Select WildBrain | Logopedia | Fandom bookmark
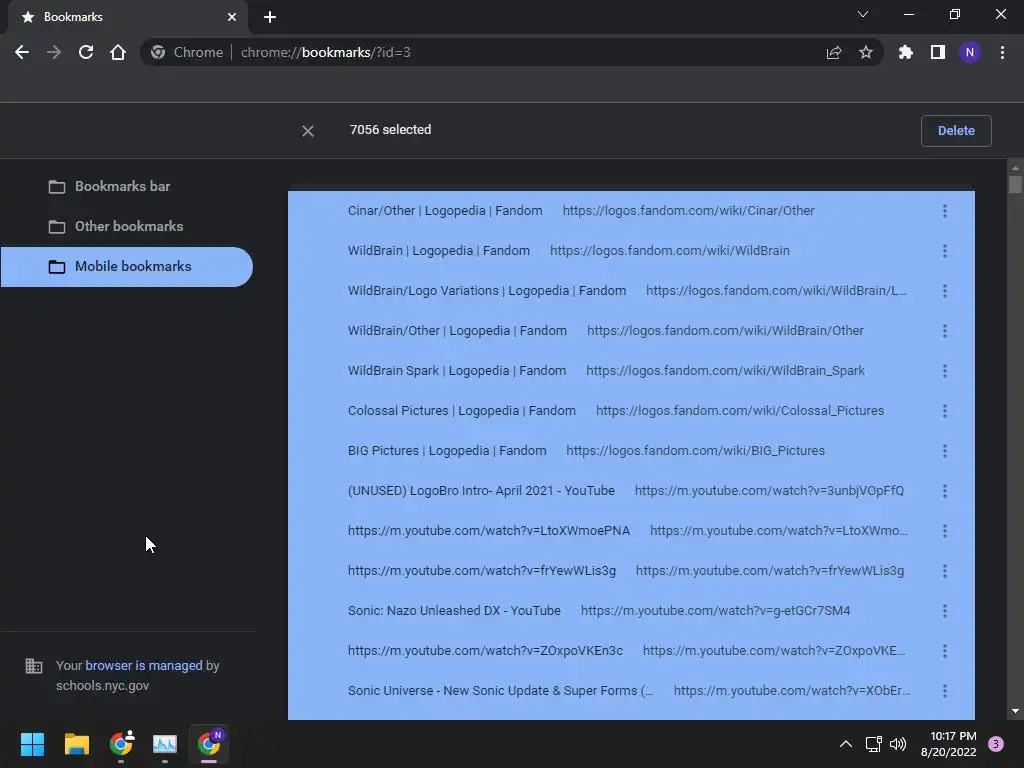 pos(632,251)
